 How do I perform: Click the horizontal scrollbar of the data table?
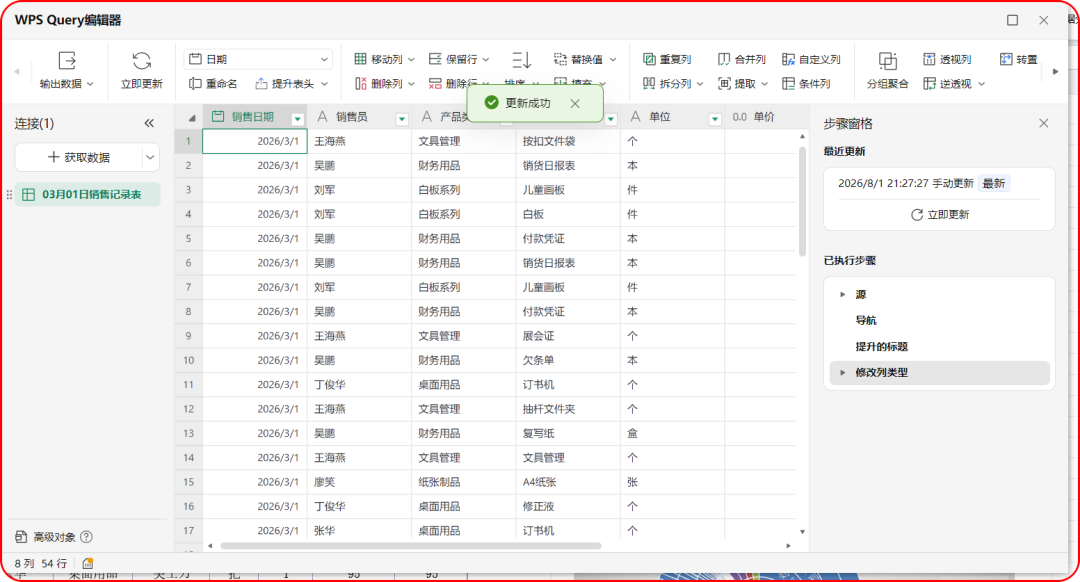point(411,545)
